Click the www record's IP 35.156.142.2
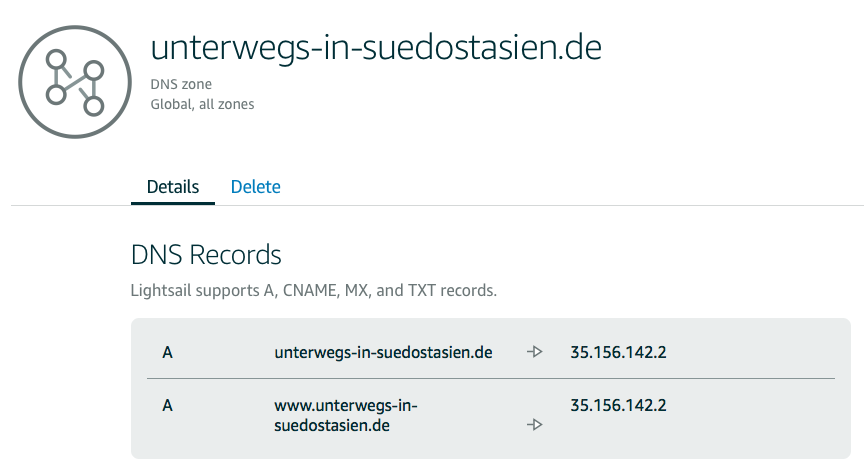Image resolution: width=864 pixels, height=468 pixels. (x=618, y=405)
